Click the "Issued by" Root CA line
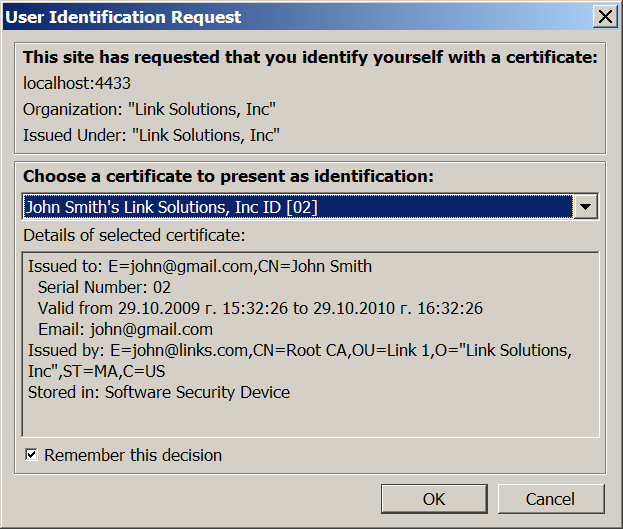The width and height of the screenshot is (623, 529). (x=300, y=350)
